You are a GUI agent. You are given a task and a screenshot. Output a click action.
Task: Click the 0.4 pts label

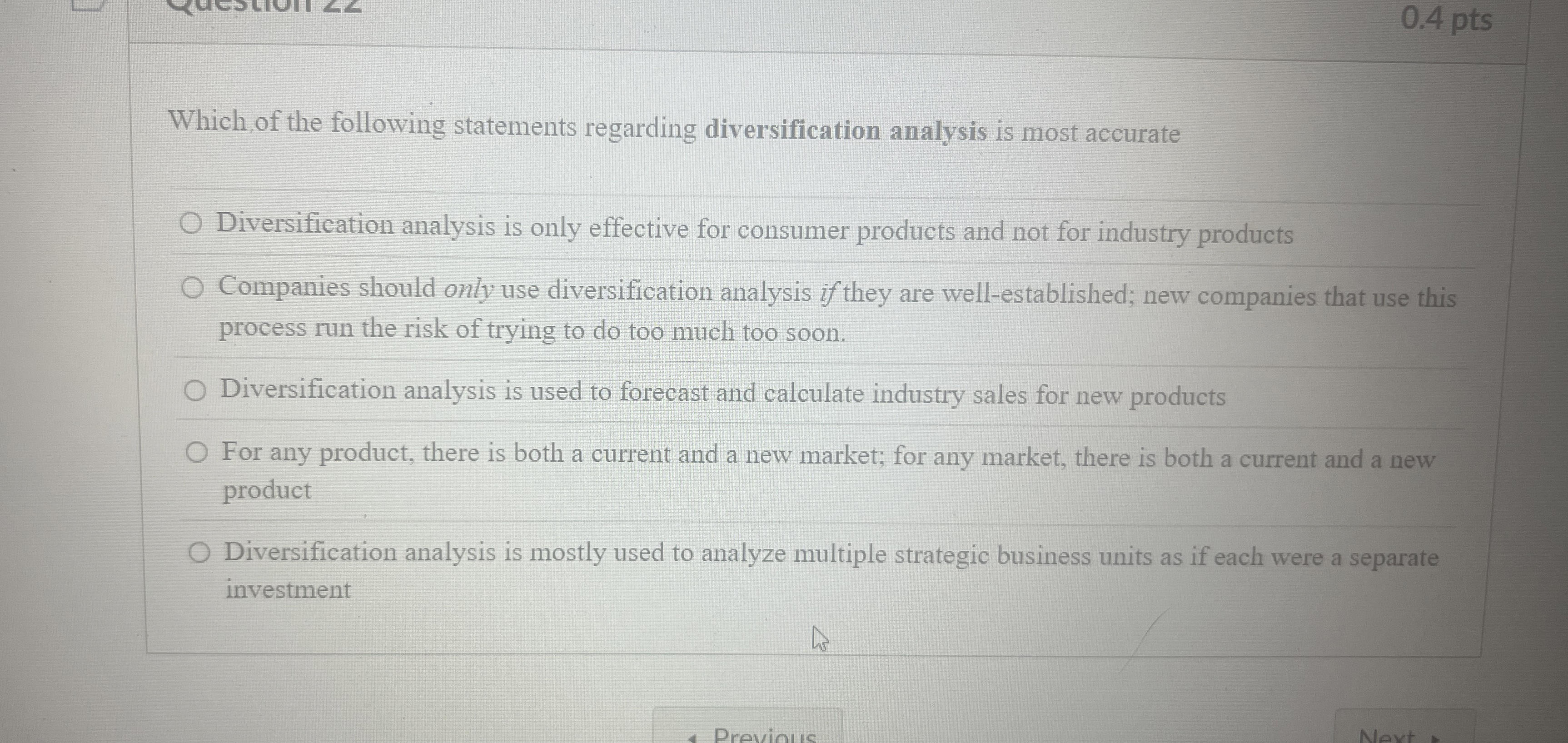[1446, 20]
